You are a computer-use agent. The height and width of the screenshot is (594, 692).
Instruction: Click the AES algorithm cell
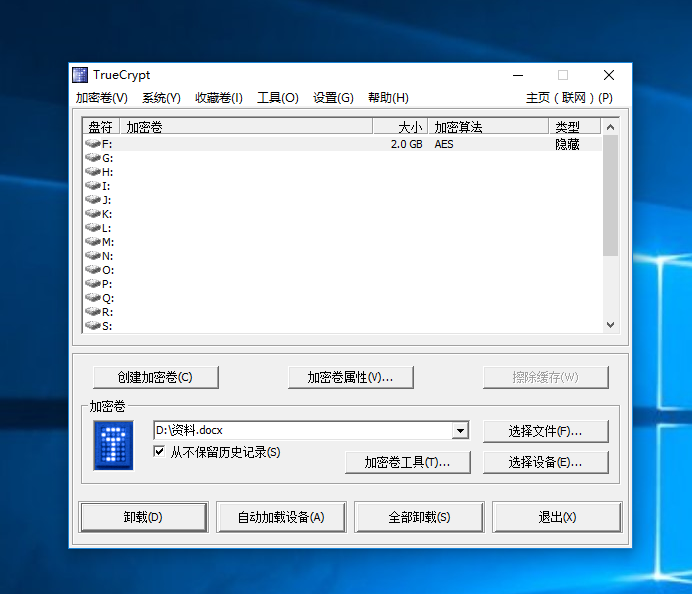(444, 144)
